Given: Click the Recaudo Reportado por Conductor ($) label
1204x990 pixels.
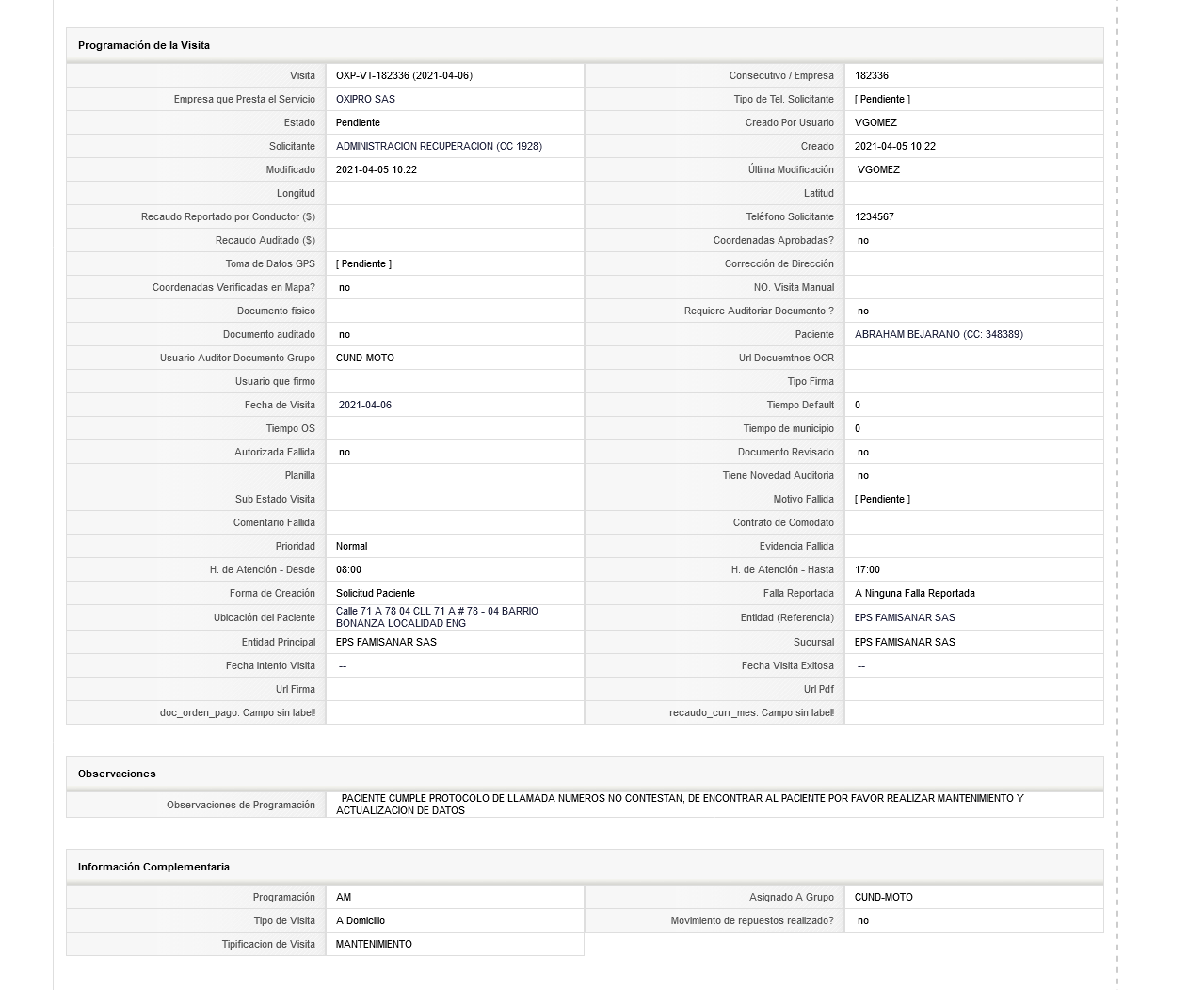Looking at the screenshot, I should pyautogui.click(x=228, y=216).
